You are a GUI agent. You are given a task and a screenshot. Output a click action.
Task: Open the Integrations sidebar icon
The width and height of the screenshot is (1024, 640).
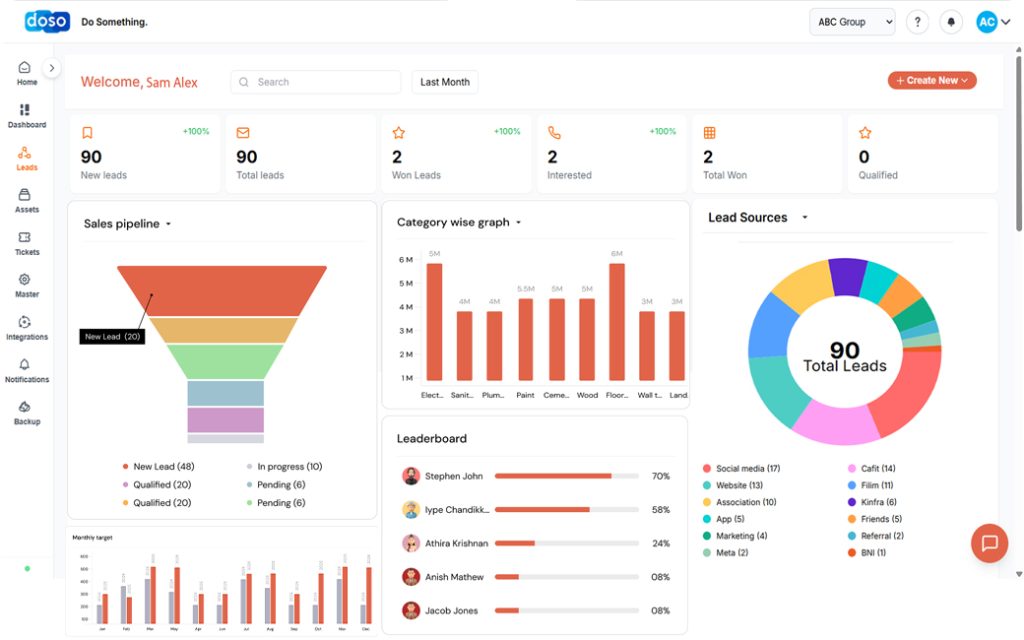[25, 322]
